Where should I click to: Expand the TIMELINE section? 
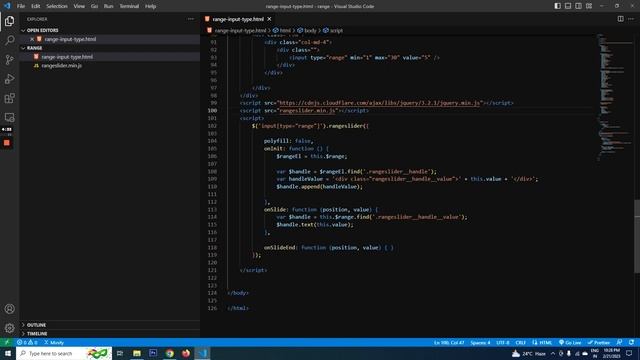pyautogui.click(x=110, y=333)
